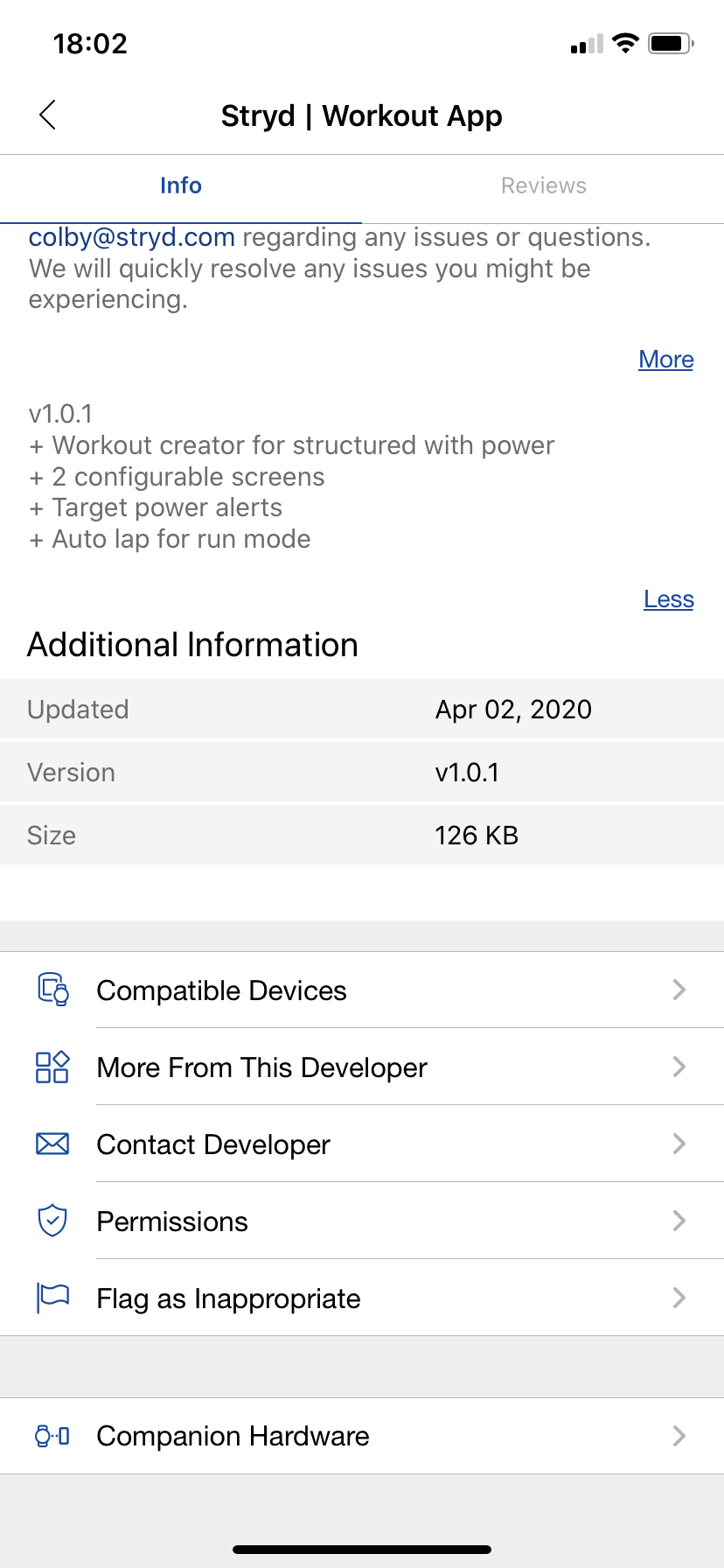The width and height of the screenshot is (724, 1568).
Task: Tap the Wi-Fi status icon
Action: tap(625, 43)
